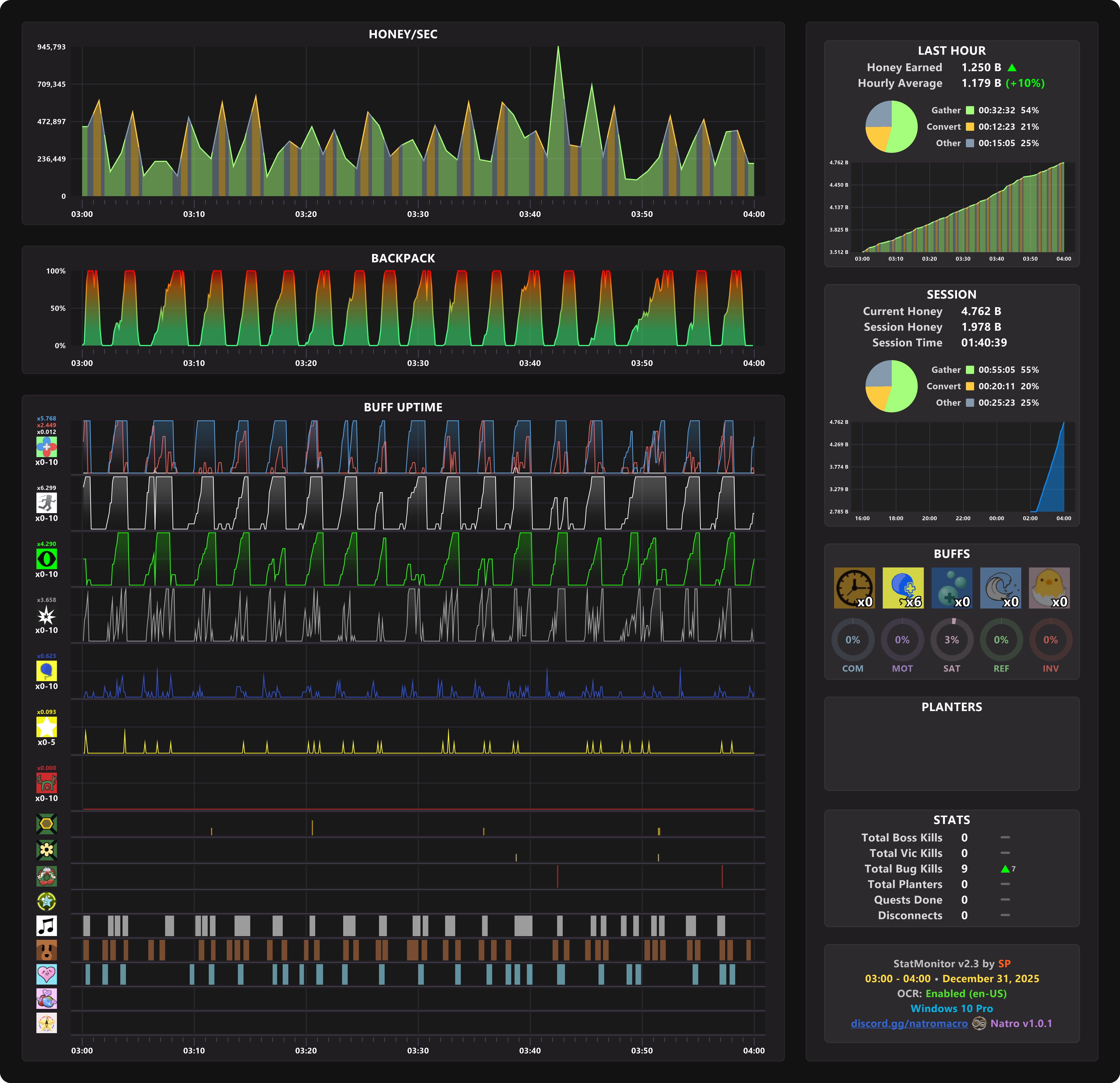Click the brown bear face icon

pyautogui.click(x=46, y=950)
